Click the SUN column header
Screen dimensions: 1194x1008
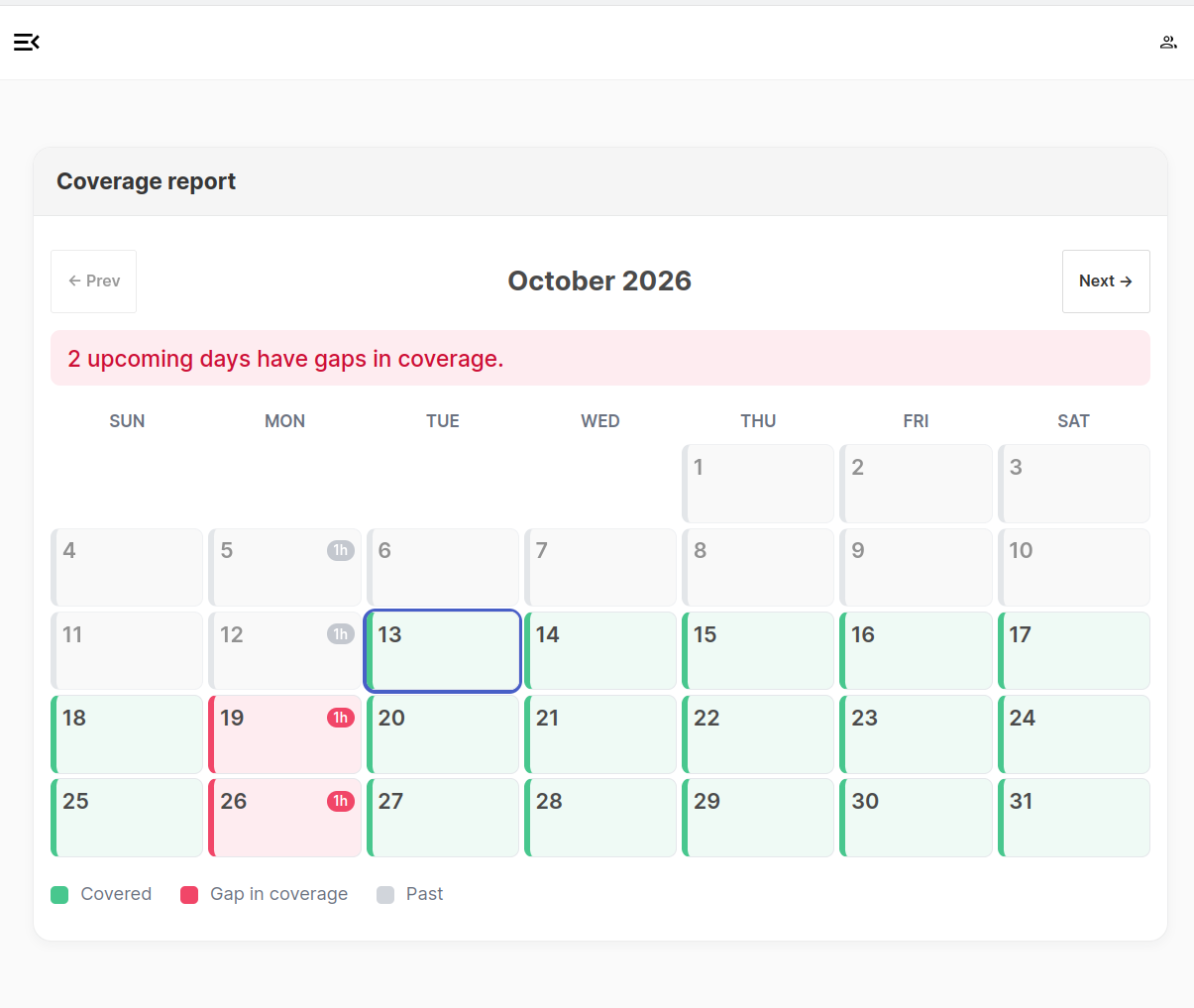pyautogui.click(x=127, y=421)
